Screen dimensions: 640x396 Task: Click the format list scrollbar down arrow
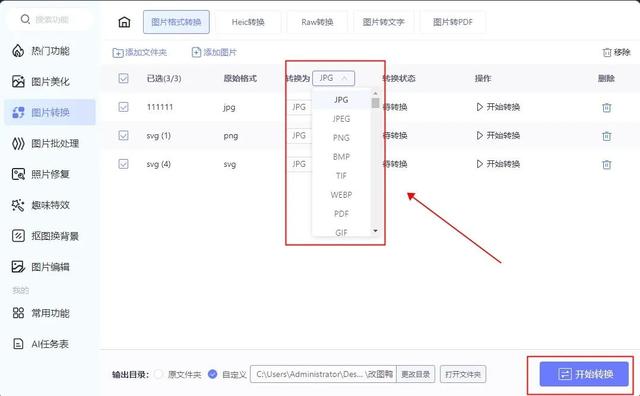376,231
